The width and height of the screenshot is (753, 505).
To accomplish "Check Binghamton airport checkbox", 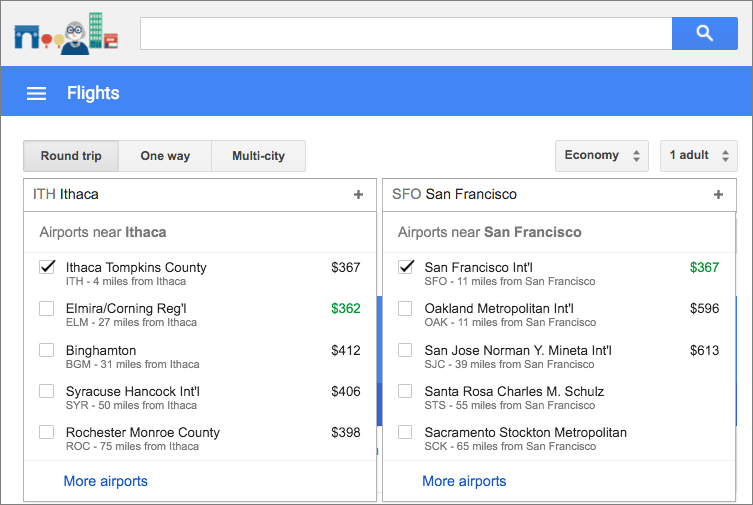I will coord(47,350).
